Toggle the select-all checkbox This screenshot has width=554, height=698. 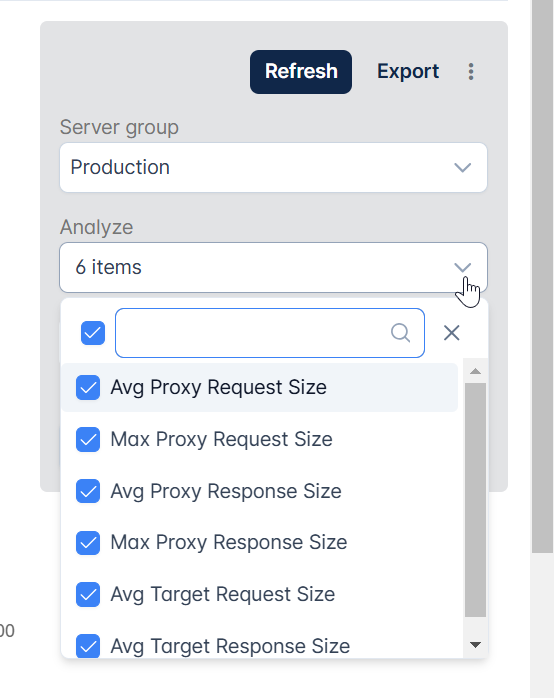(x=93, y=333)
